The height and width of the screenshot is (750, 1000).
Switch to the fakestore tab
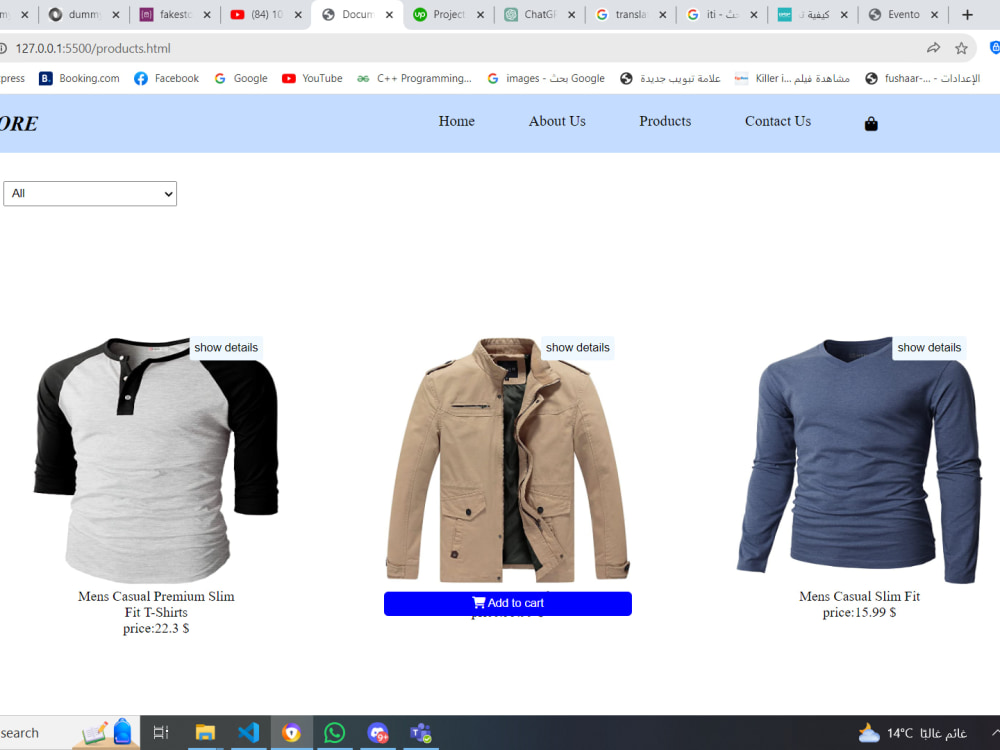(175, 15)
